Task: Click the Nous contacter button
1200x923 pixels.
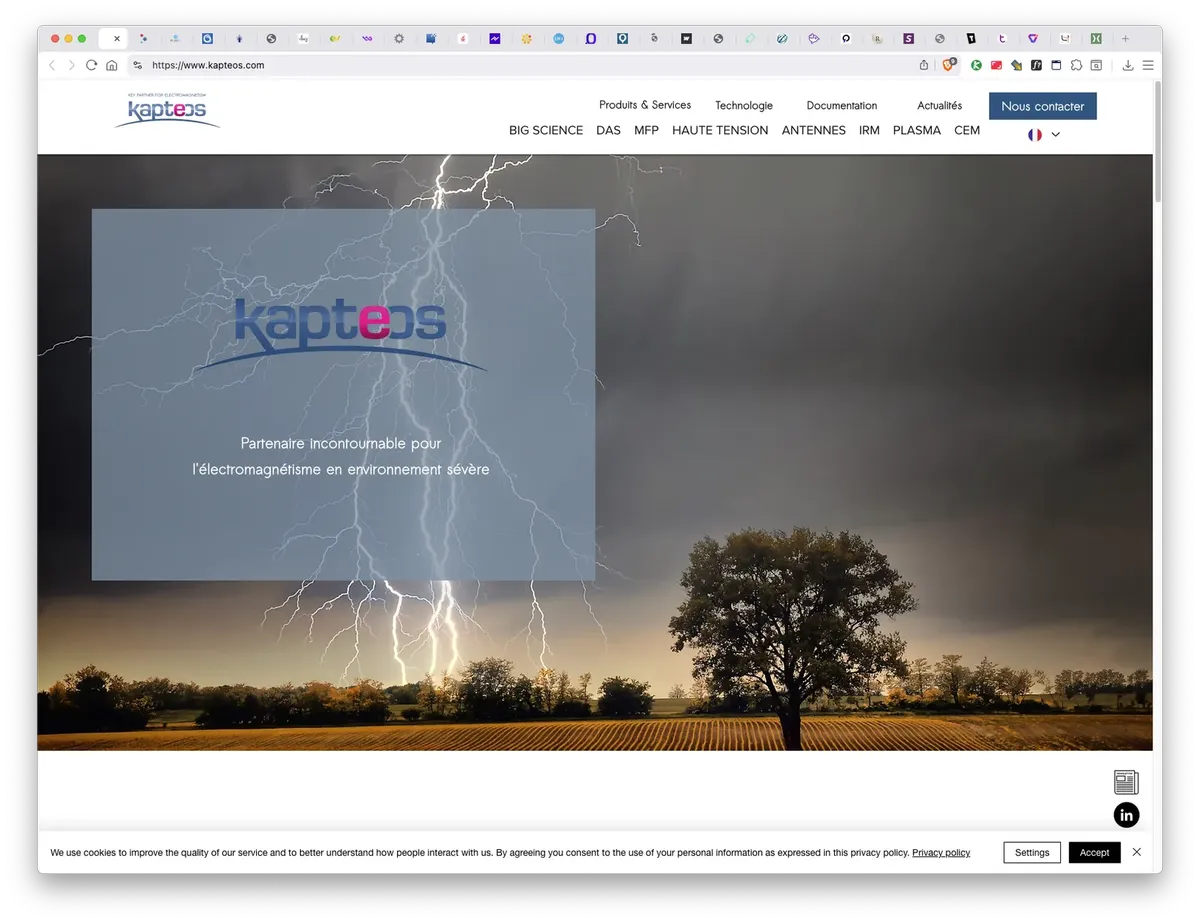Action: [1043, 106]
